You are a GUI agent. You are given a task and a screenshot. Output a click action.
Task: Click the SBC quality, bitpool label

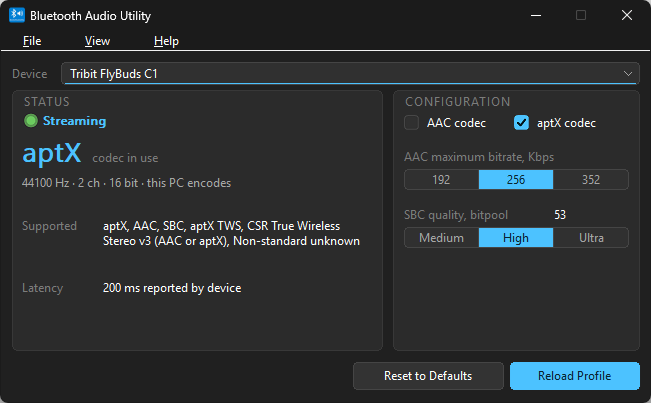(x=456, y=215)
